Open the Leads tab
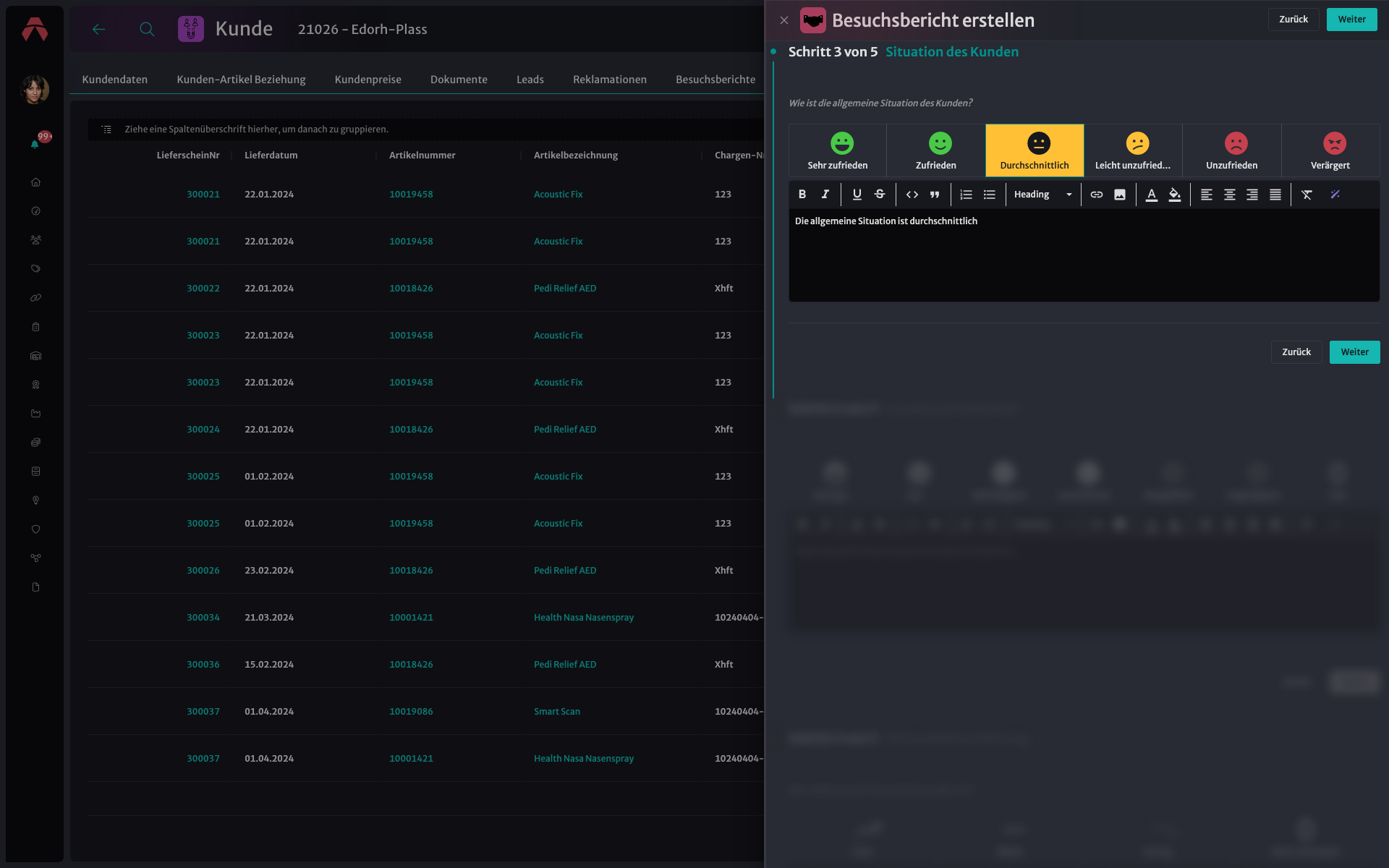This screenshot has width=1389, height=868. pos(530,80)
